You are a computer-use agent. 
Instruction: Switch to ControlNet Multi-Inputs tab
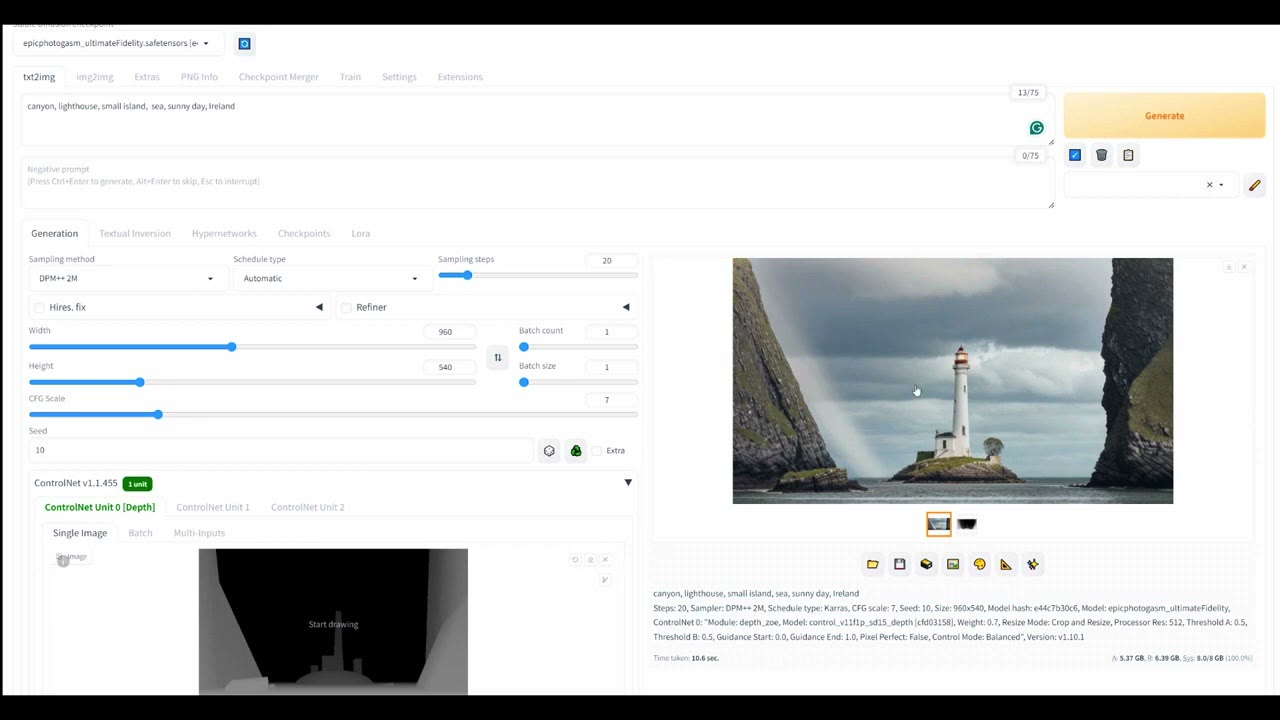[199, 533]
